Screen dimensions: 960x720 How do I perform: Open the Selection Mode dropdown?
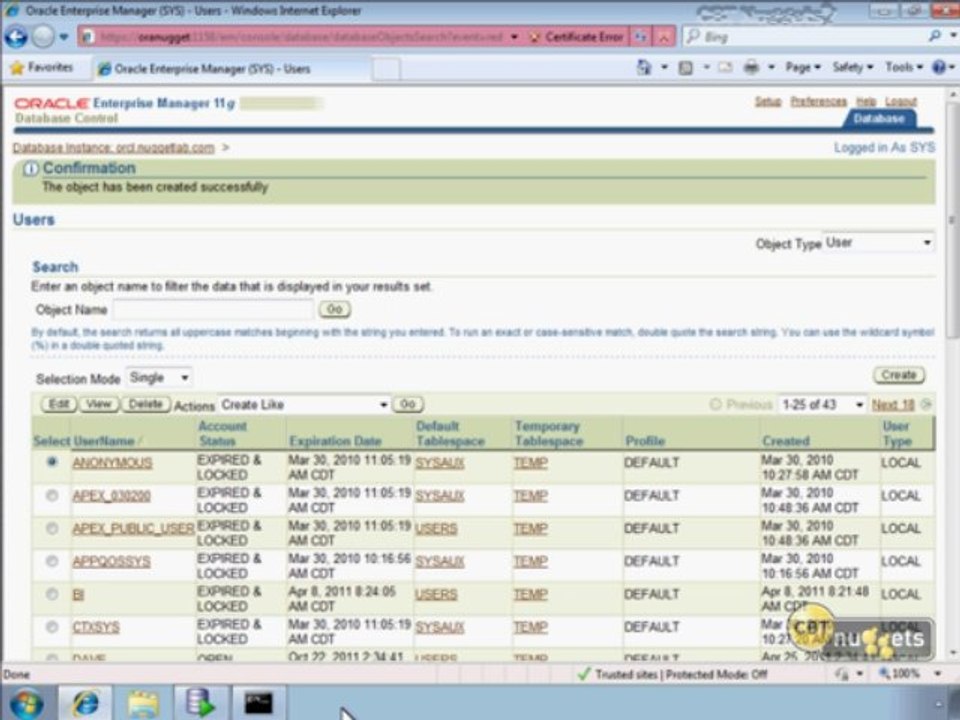click(x=159, y=378)
